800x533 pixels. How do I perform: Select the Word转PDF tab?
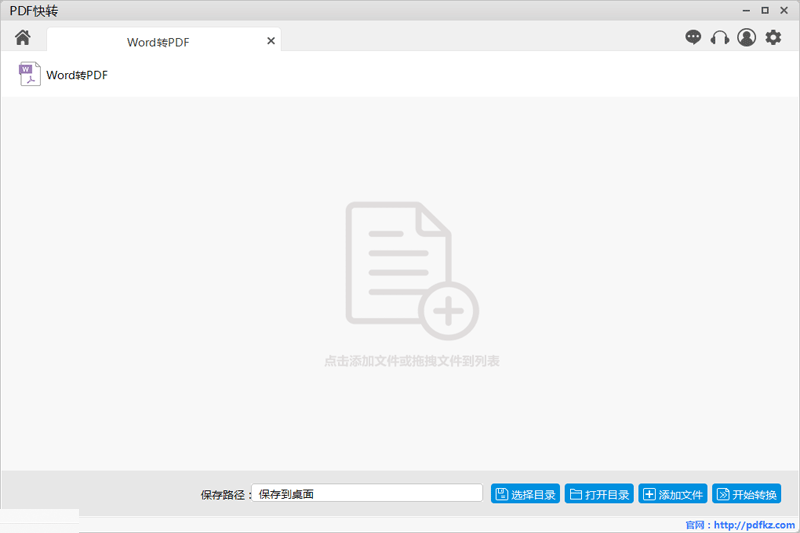click(164, 40)
